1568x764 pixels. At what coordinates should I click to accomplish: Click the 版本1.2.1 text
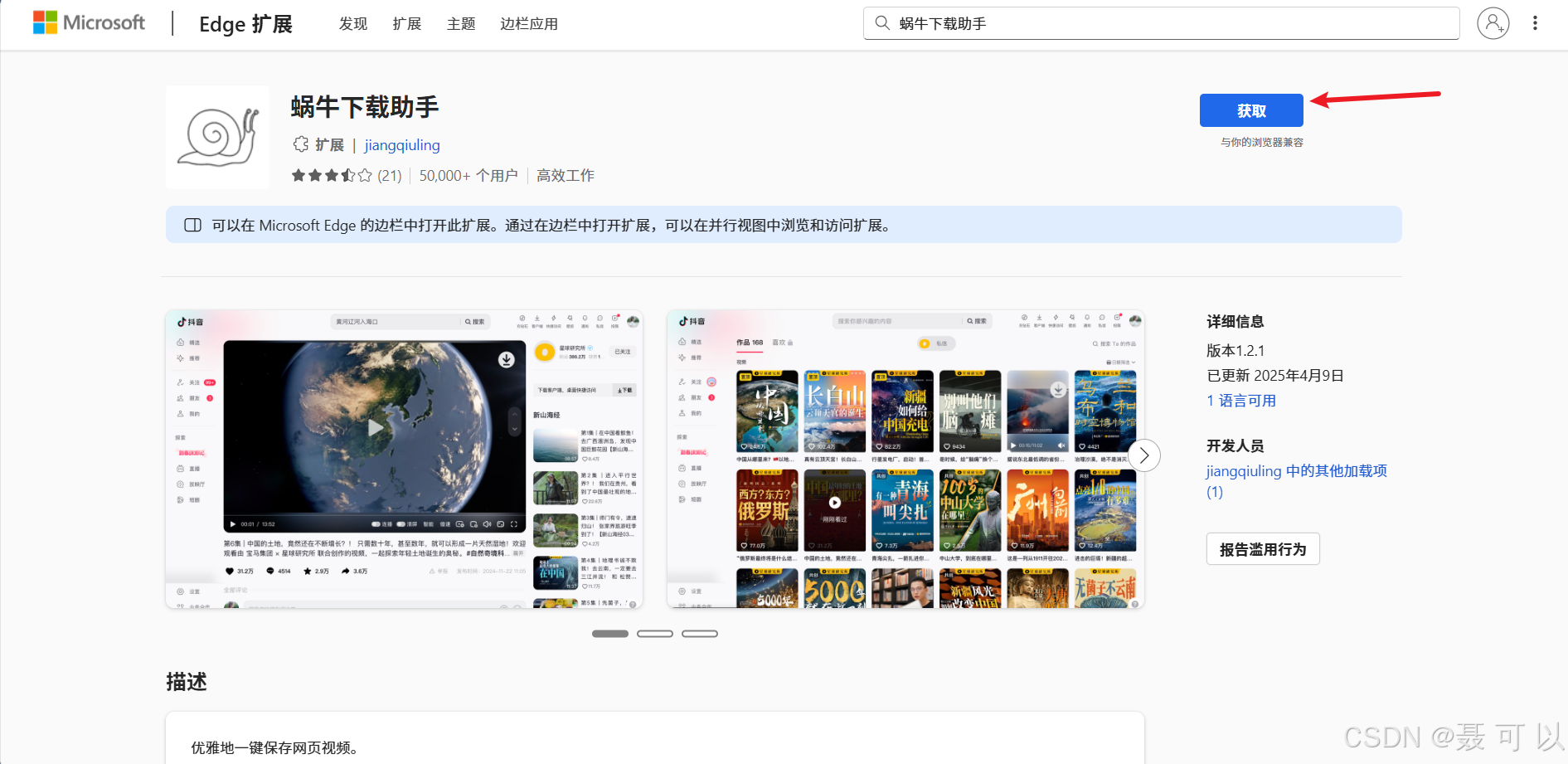(x=1235, y=351)
